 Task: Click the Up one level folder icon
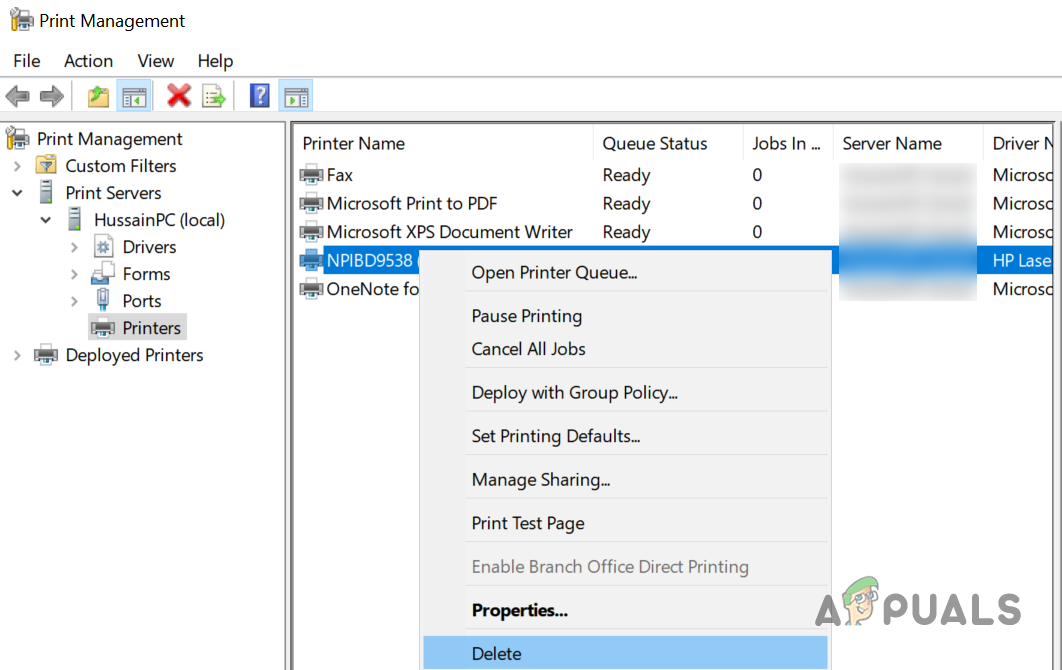(98, 96)
